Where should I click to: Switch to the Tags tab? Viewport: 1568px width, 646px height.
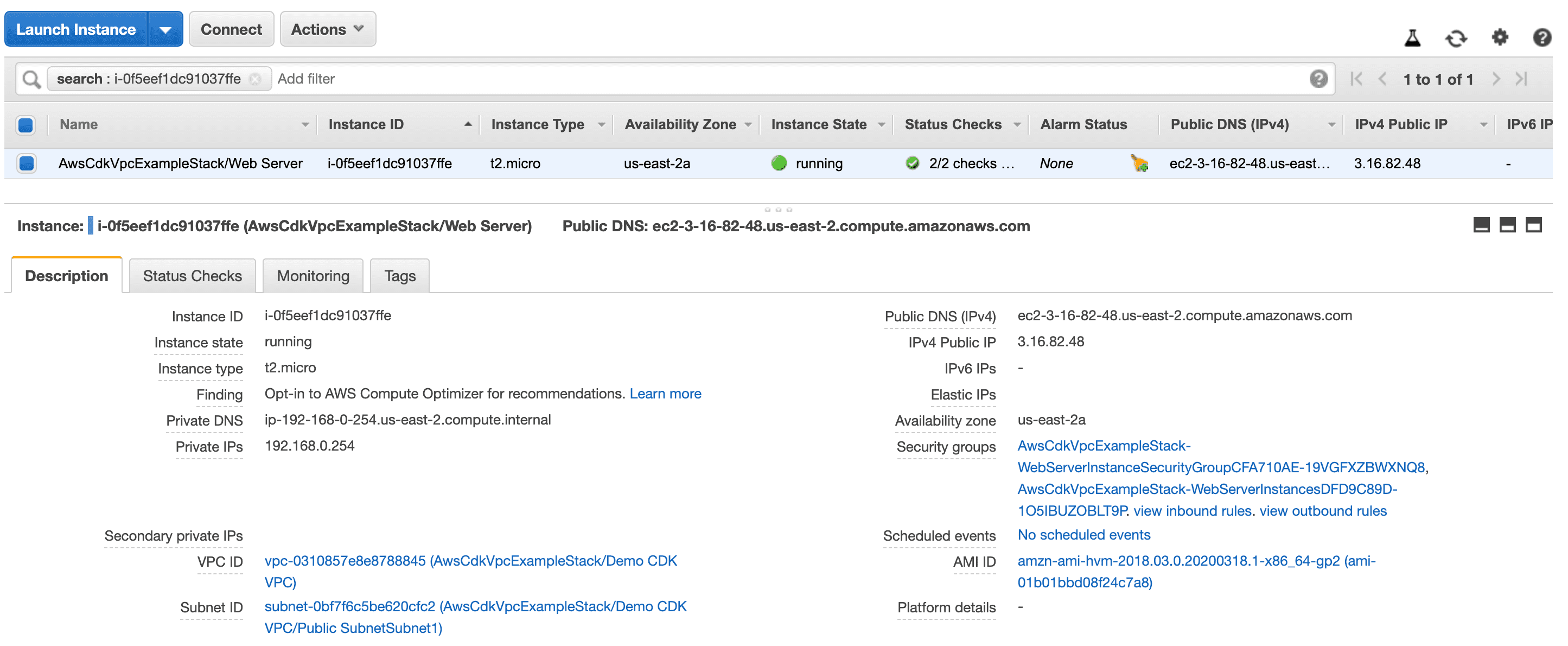[x=400, y=276]
